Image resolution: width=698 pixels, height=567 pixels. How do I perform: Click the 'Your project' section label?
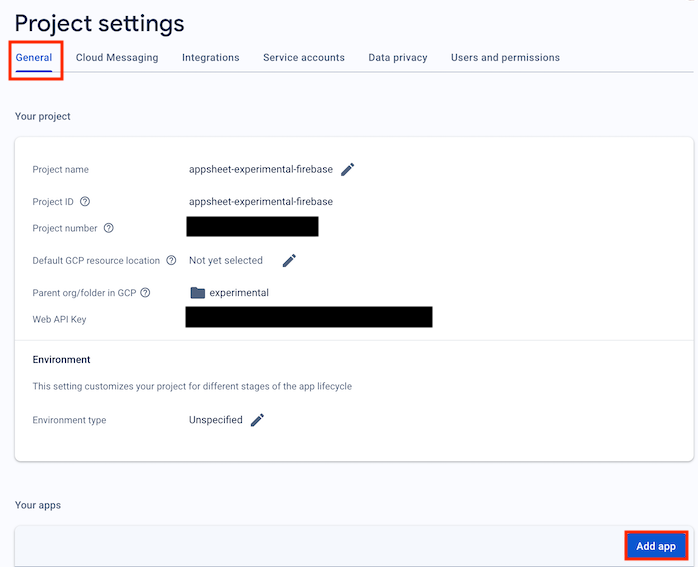point(43,116)
